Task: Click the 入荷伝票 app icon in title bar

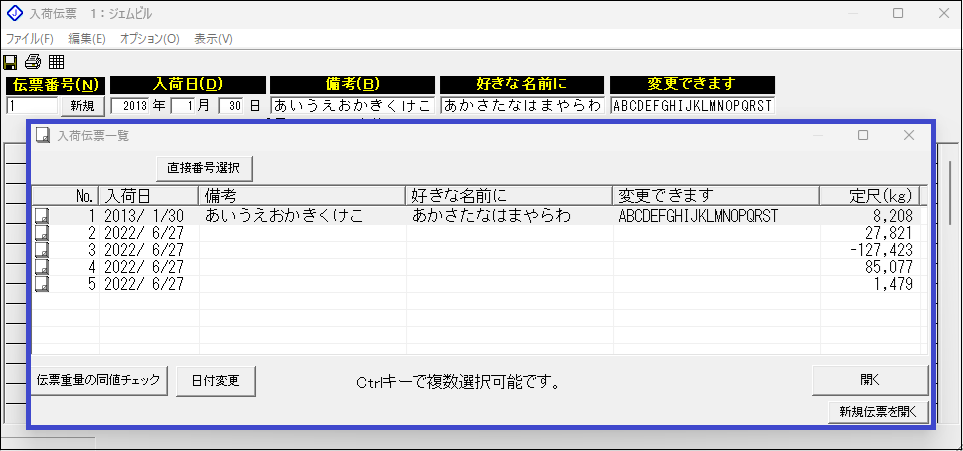Action: 14,14
